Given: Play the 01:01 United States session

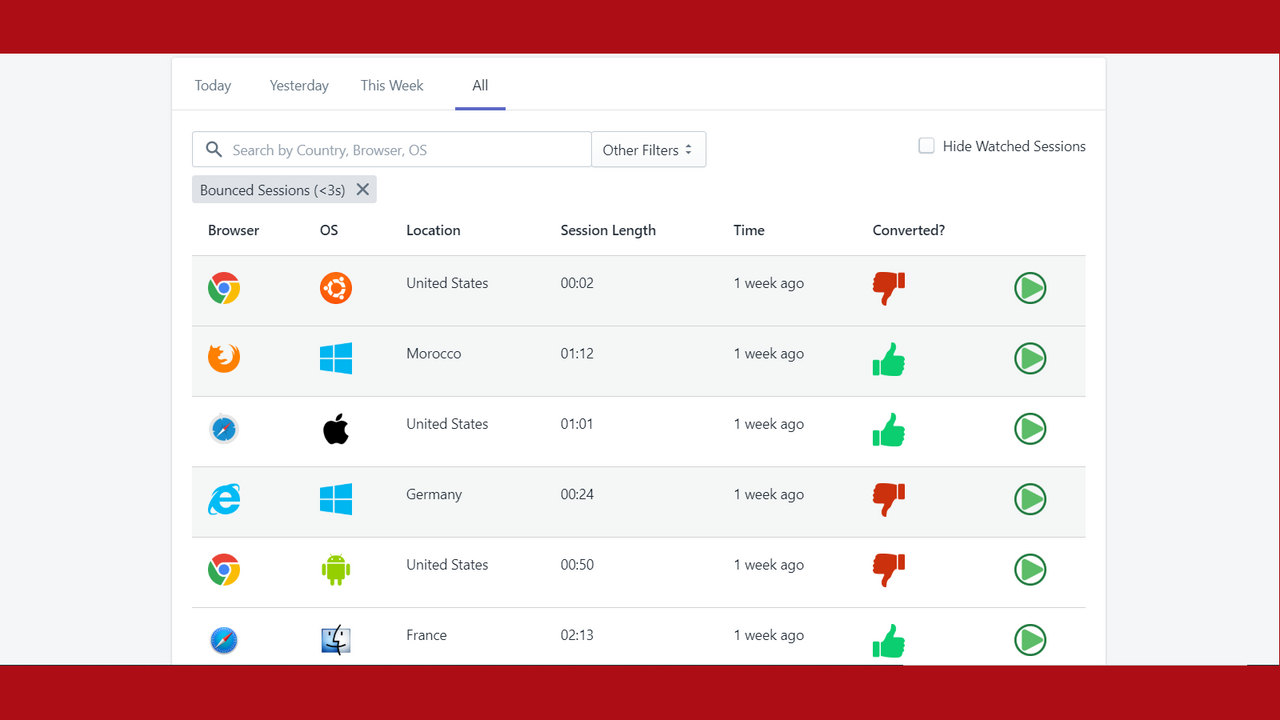Looking at the screenshot, I should (1030, 429).
